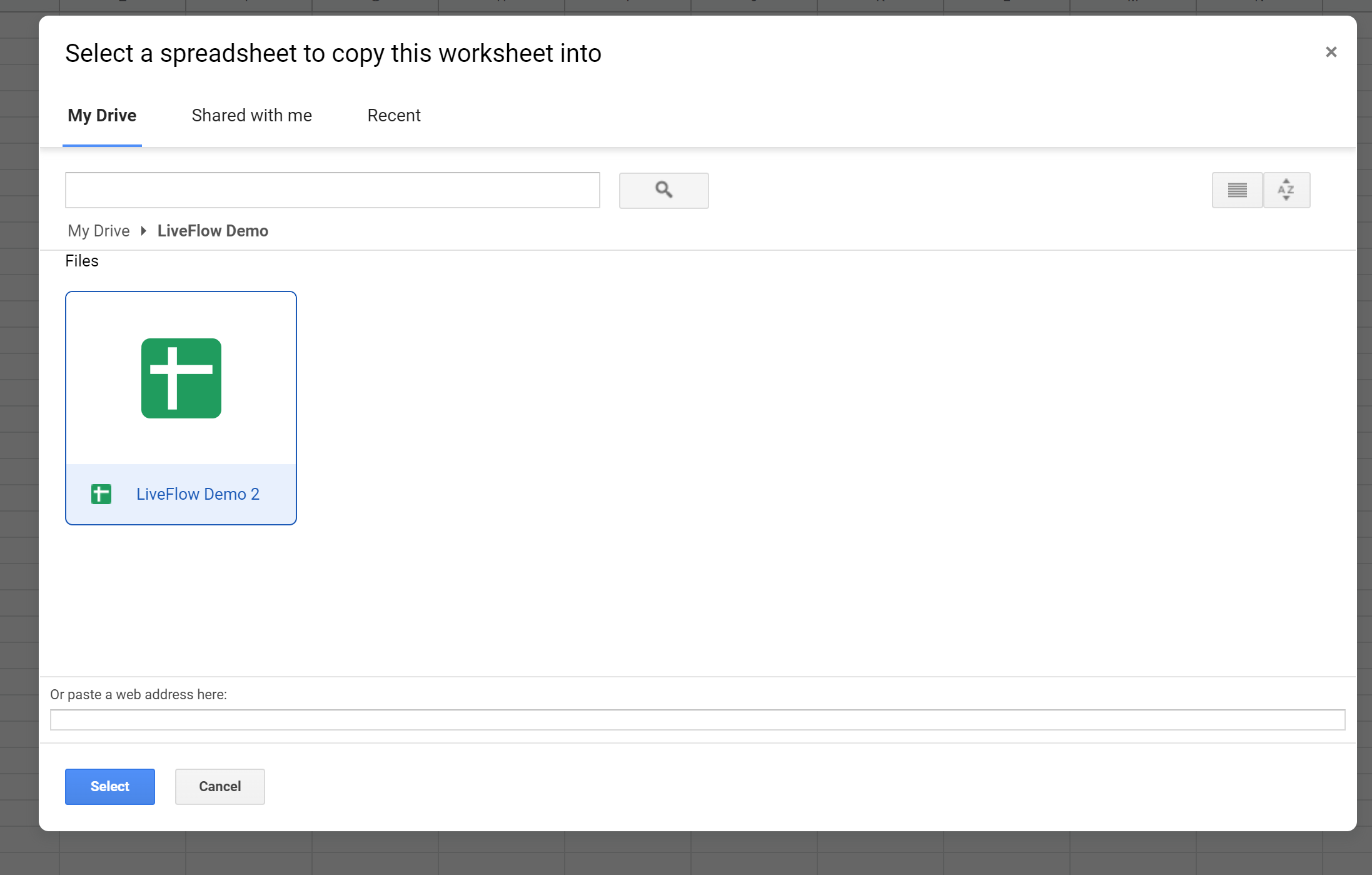1372x875 pixels.
Task: Click the LiveFlow Demo 2 file name
Action: point(198,494)
